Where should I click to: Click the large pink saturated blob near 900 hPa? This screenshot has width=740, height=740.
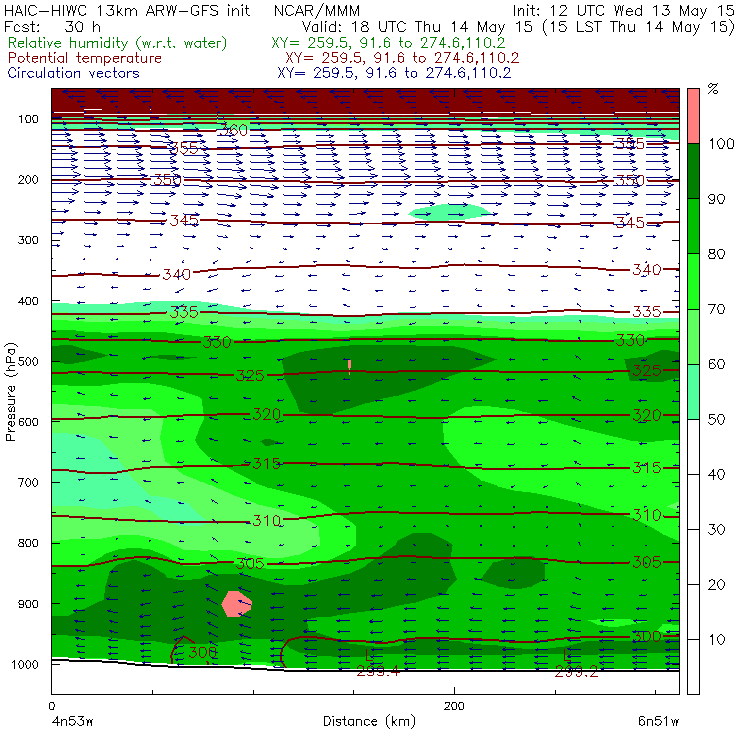tap(236, 604)
